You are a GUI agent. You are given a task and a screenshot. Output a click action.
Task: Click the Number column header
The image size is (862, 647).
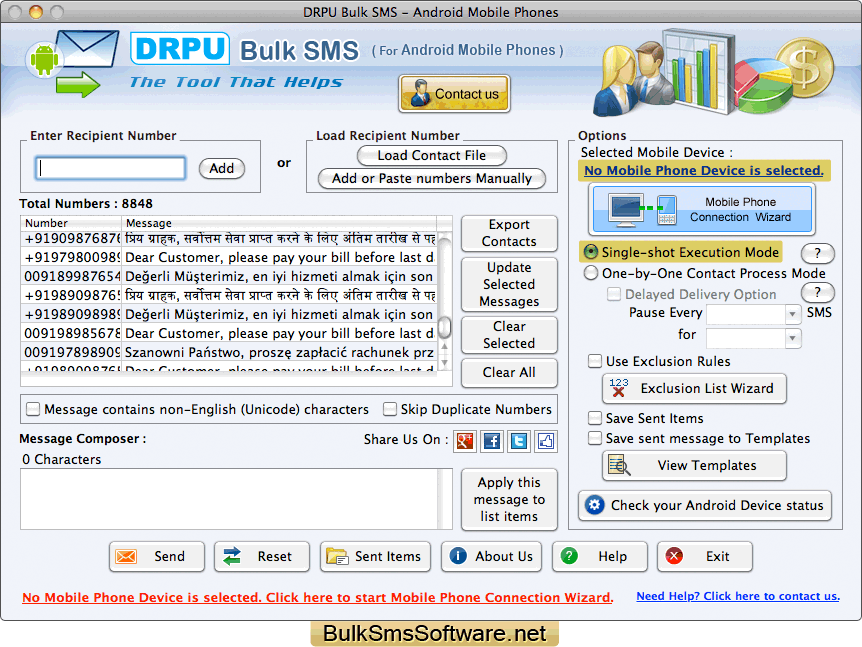click(71, 223)
